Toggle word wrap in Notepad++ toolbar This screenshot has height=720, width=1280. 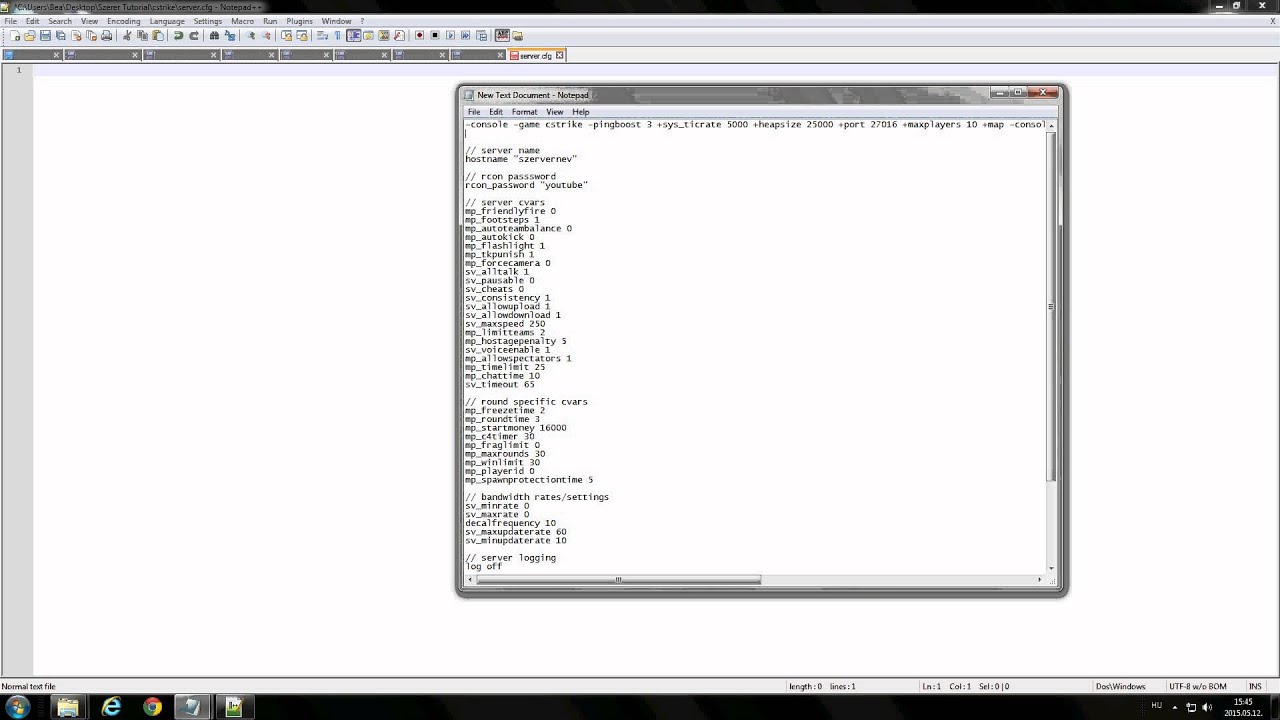click(323, 35)
